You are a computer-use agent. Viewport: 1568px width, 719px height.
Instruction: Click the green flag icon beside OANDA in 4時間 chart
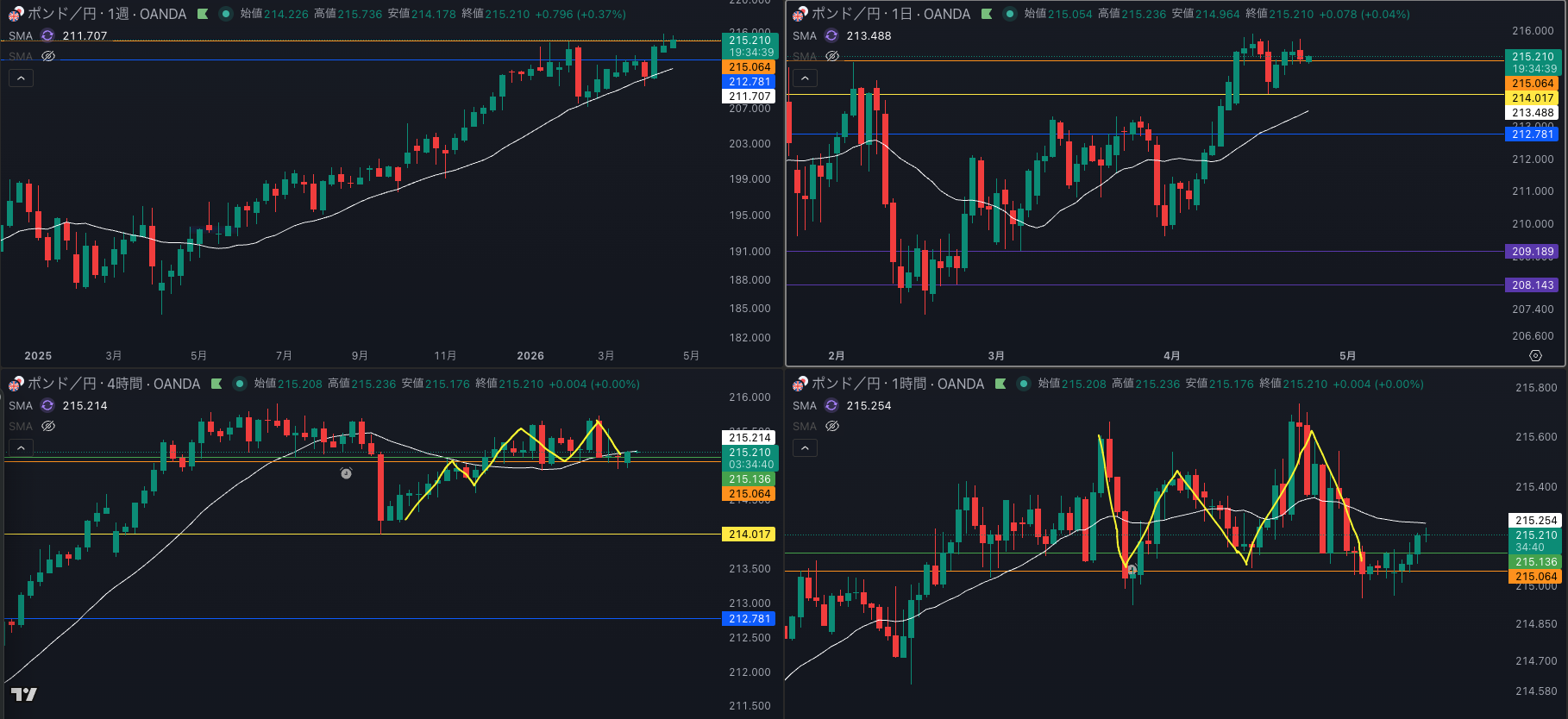pos(216,384)
